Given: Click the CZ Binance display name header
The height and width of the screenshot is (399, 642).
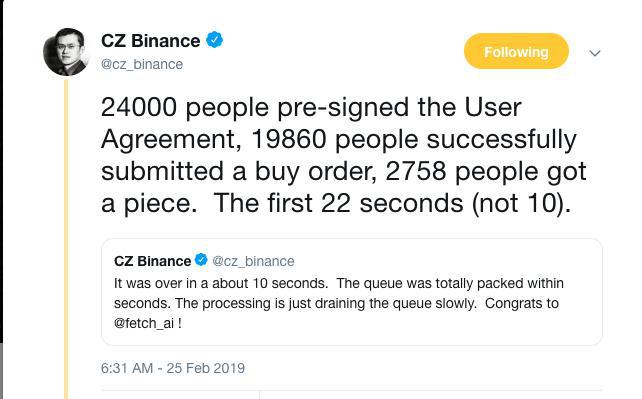Looking at the screenshot, I should pyautogui.click(x=150, y=41).
